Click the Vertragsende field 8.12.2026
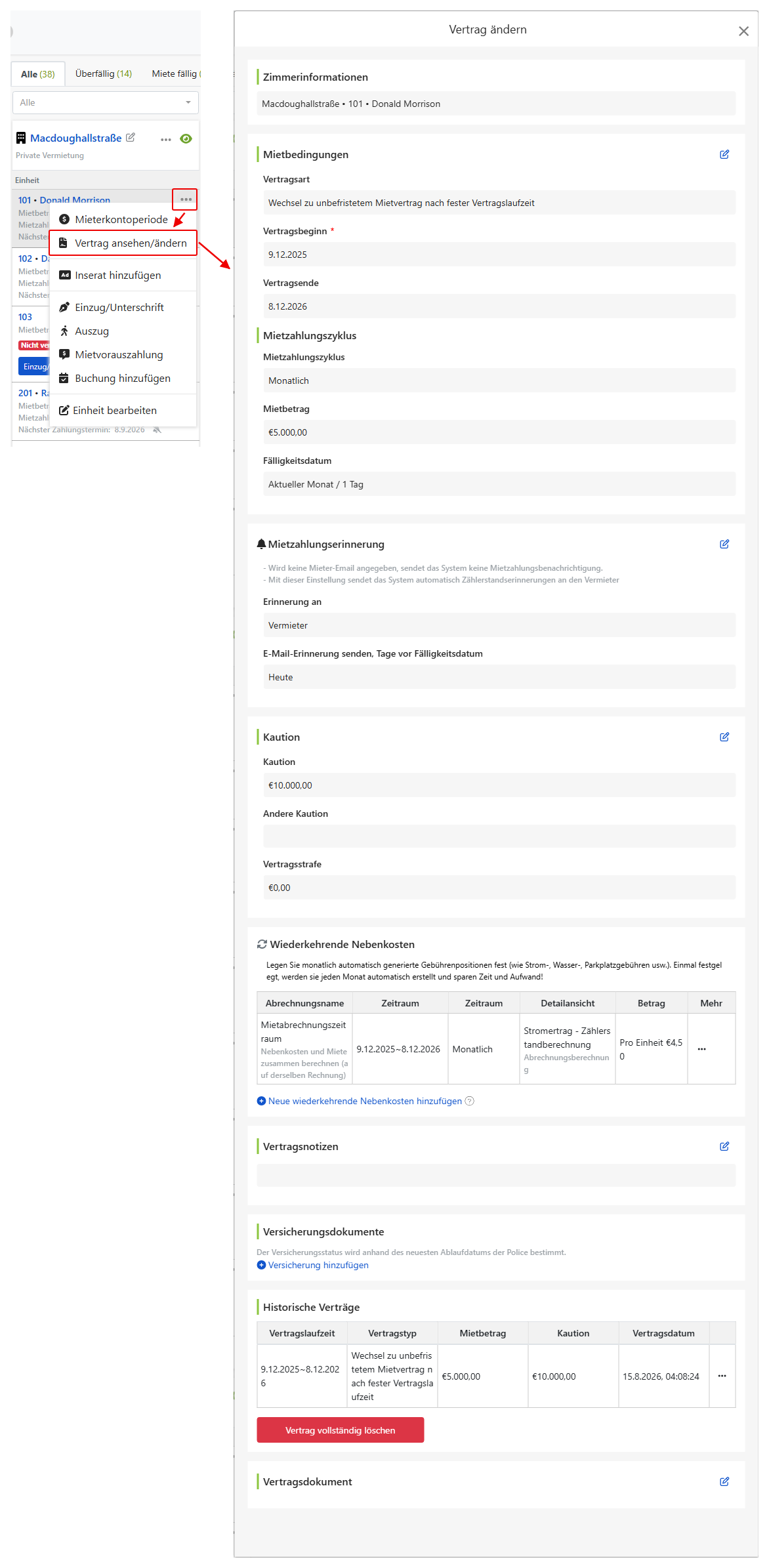Screen dimensions: 769x1568 click(x=499, y=306)
